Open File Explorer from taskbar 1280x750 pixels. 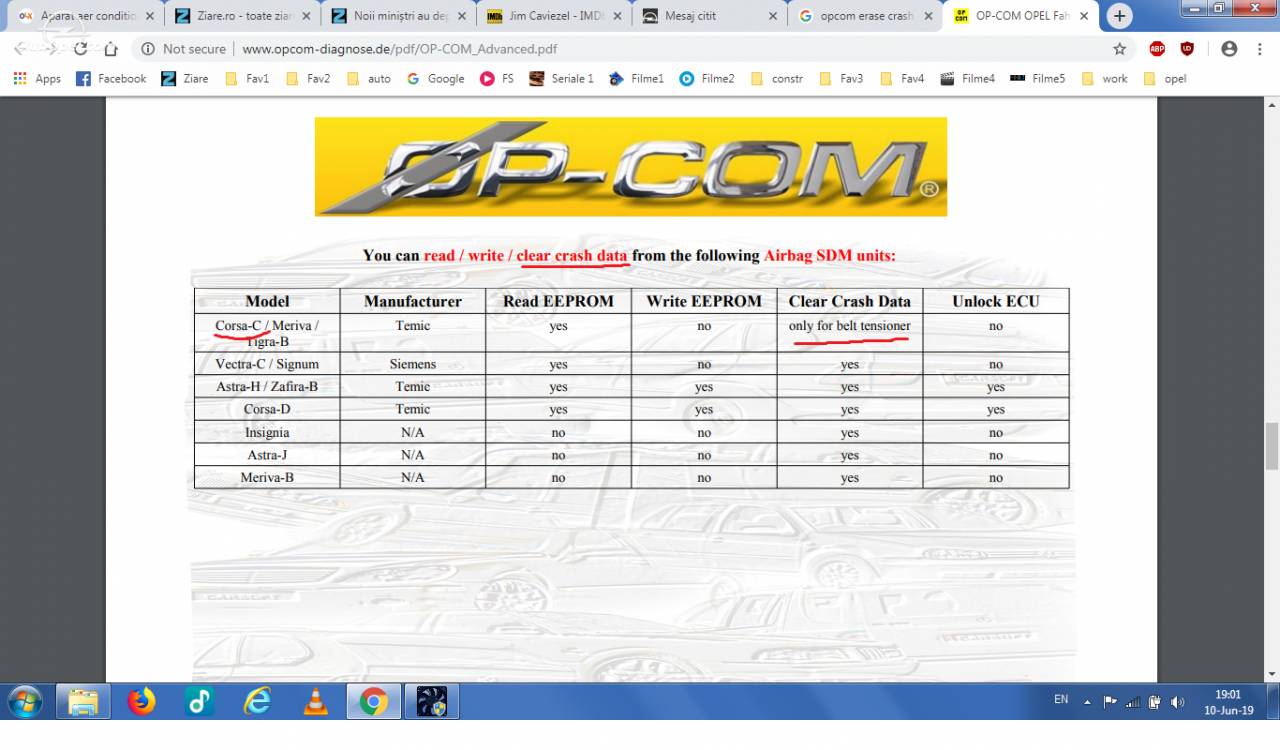[83, 702]
